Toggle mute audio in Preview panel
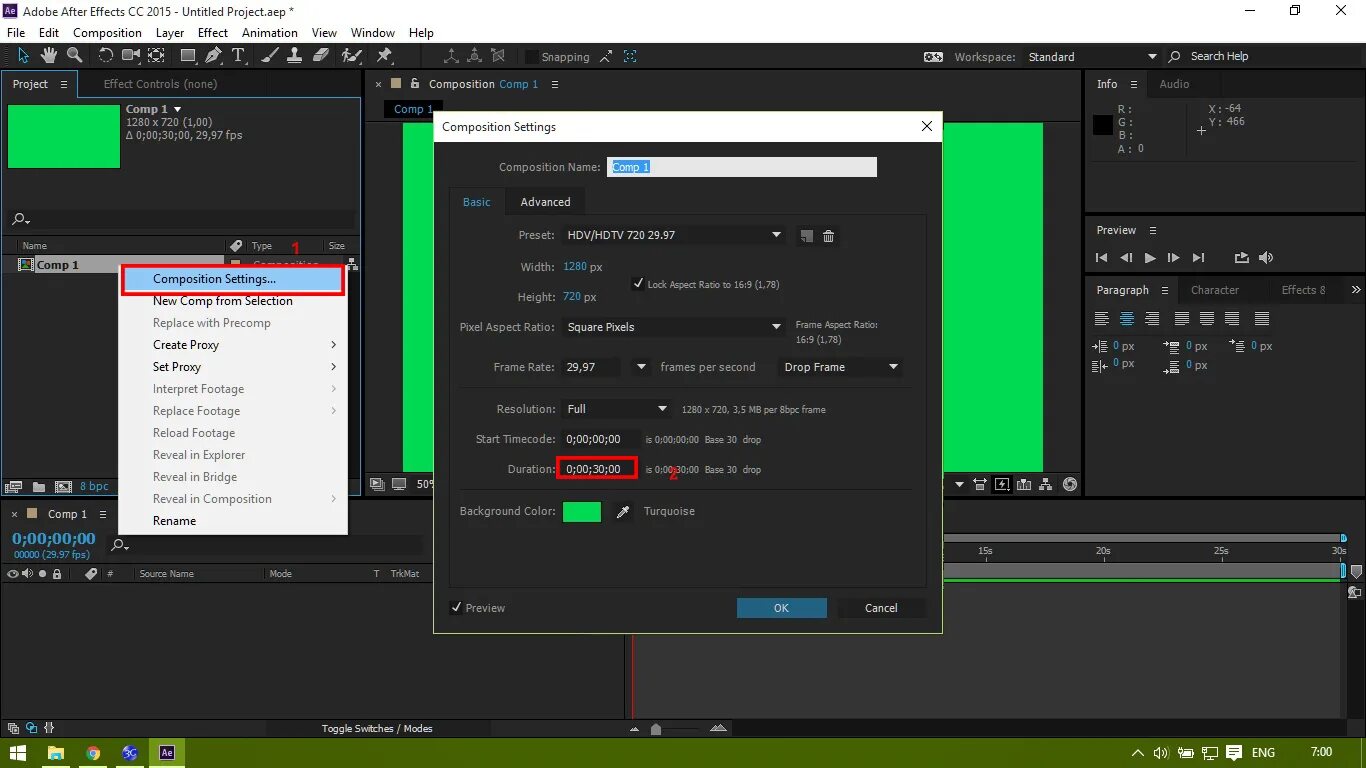 (x=1266, y=258)
